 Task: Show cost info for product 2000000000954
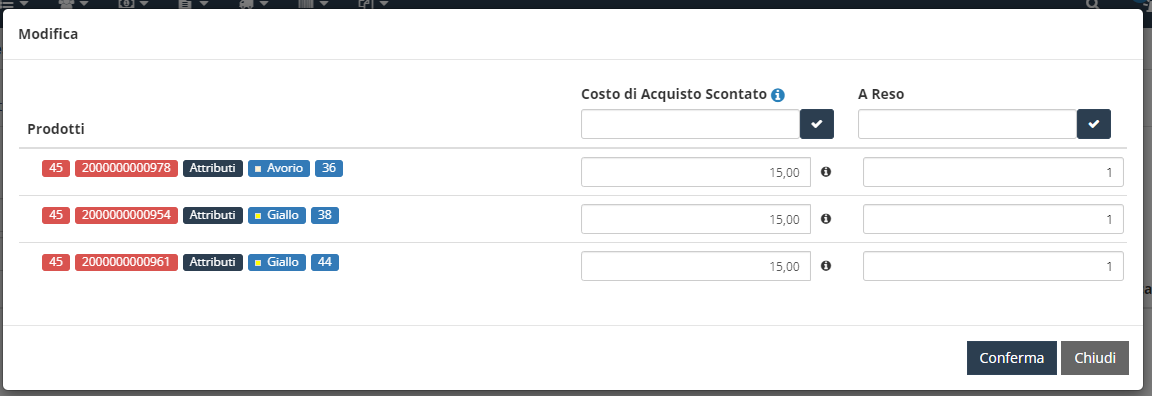tap(826, 219)
